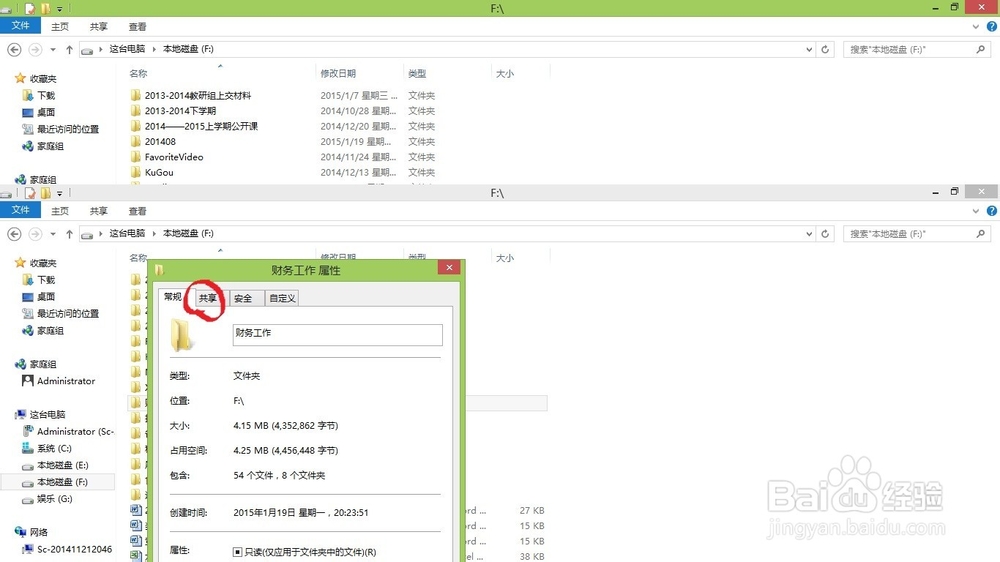Open help icon in top window

(992, 27)
